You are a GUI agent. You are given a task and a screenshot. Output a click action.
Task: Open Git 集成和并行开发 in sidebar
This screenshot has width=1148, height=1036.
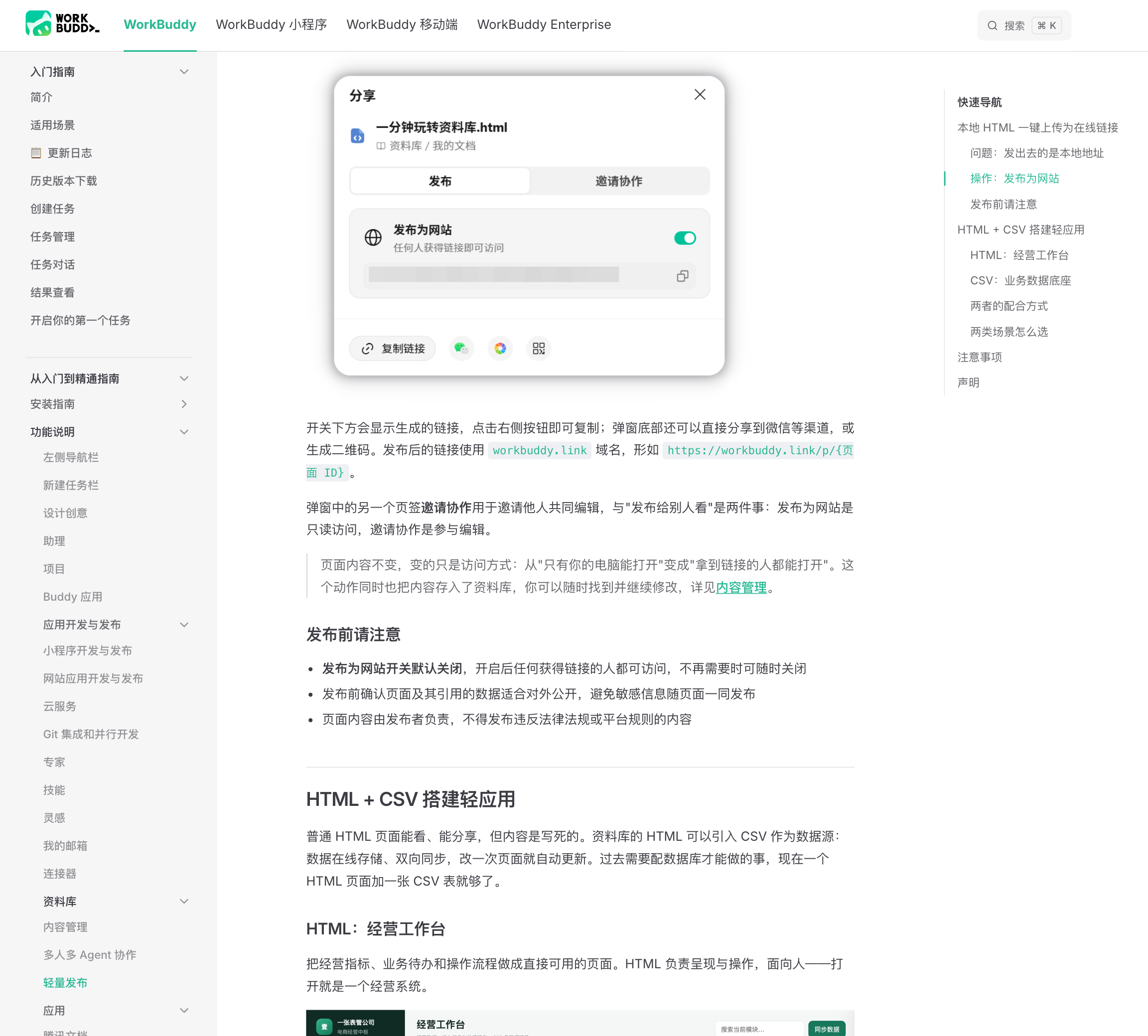(x=91, y=734)
